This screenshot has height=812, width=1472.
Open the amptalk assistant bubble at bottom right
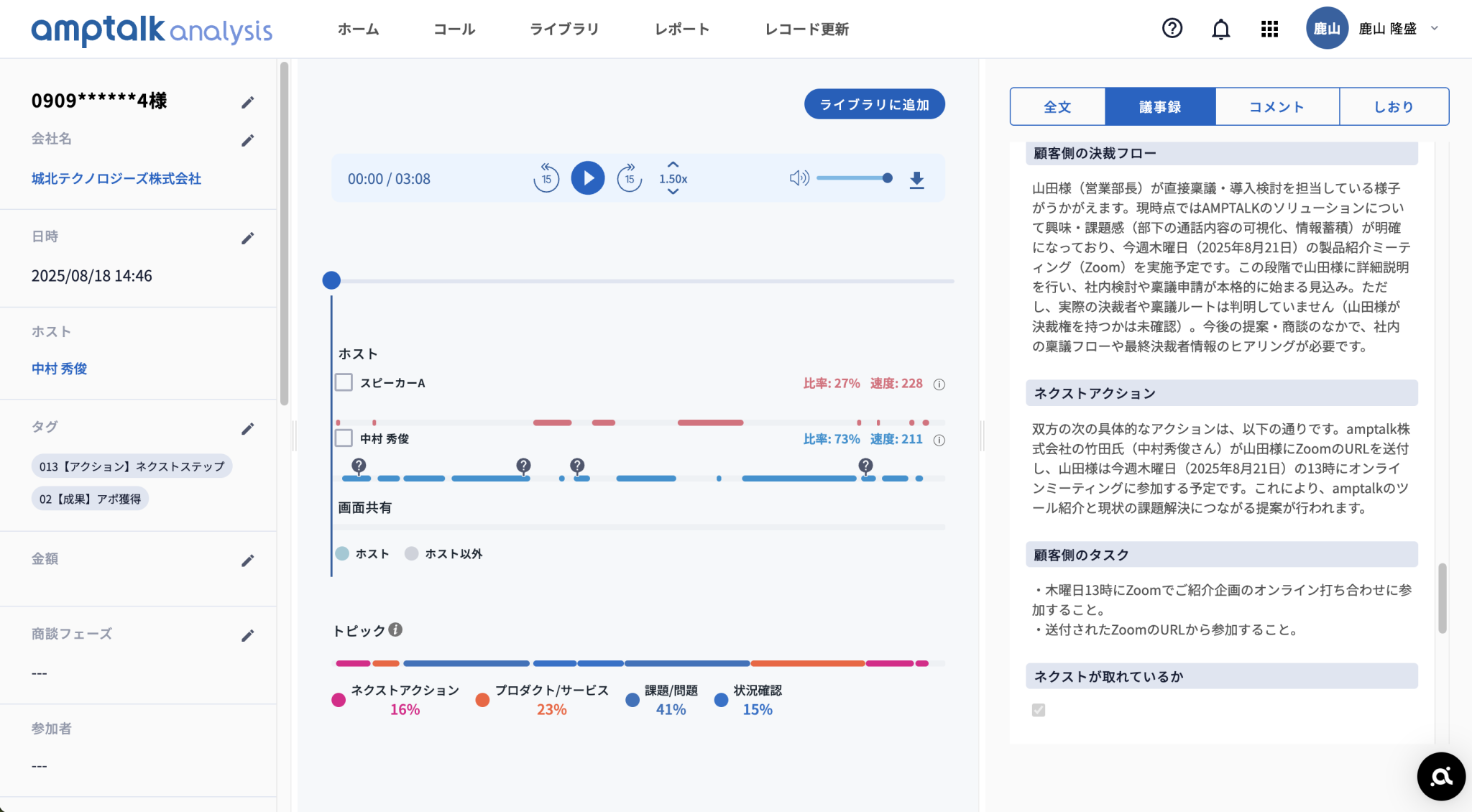pyautogui.click(x=1441, y=776)
